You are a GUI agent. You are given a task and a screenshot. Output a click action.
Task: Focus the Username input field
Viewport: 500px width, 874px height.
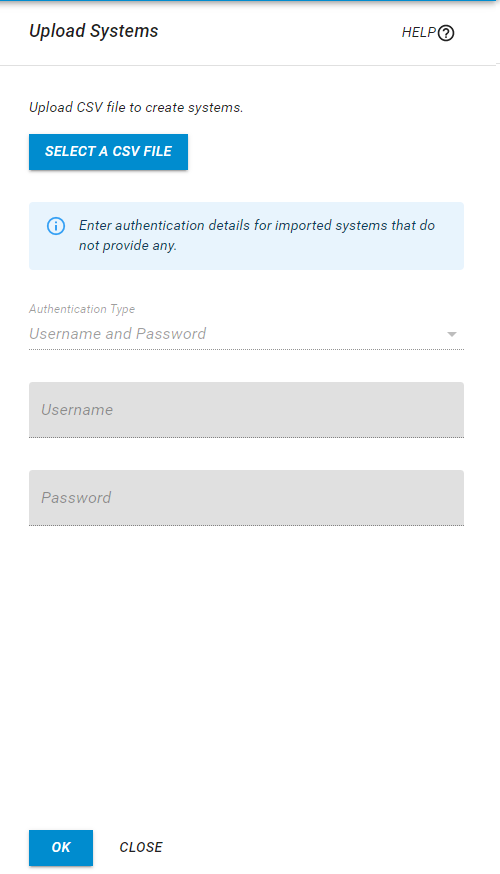(246, 410)
